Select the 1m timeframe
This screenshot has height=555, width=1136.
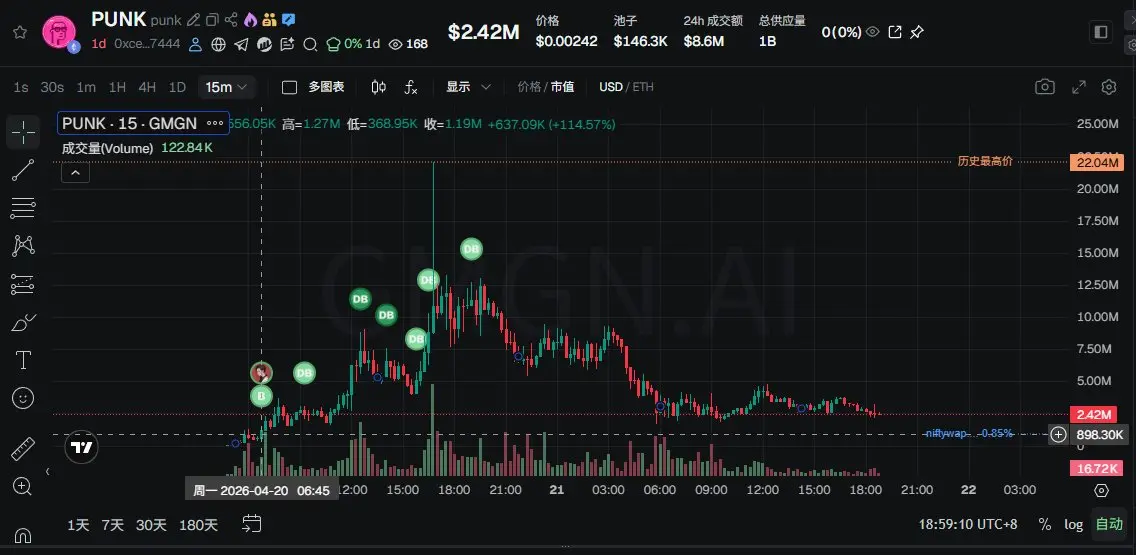pyautogui.click(x=86, y=88)
